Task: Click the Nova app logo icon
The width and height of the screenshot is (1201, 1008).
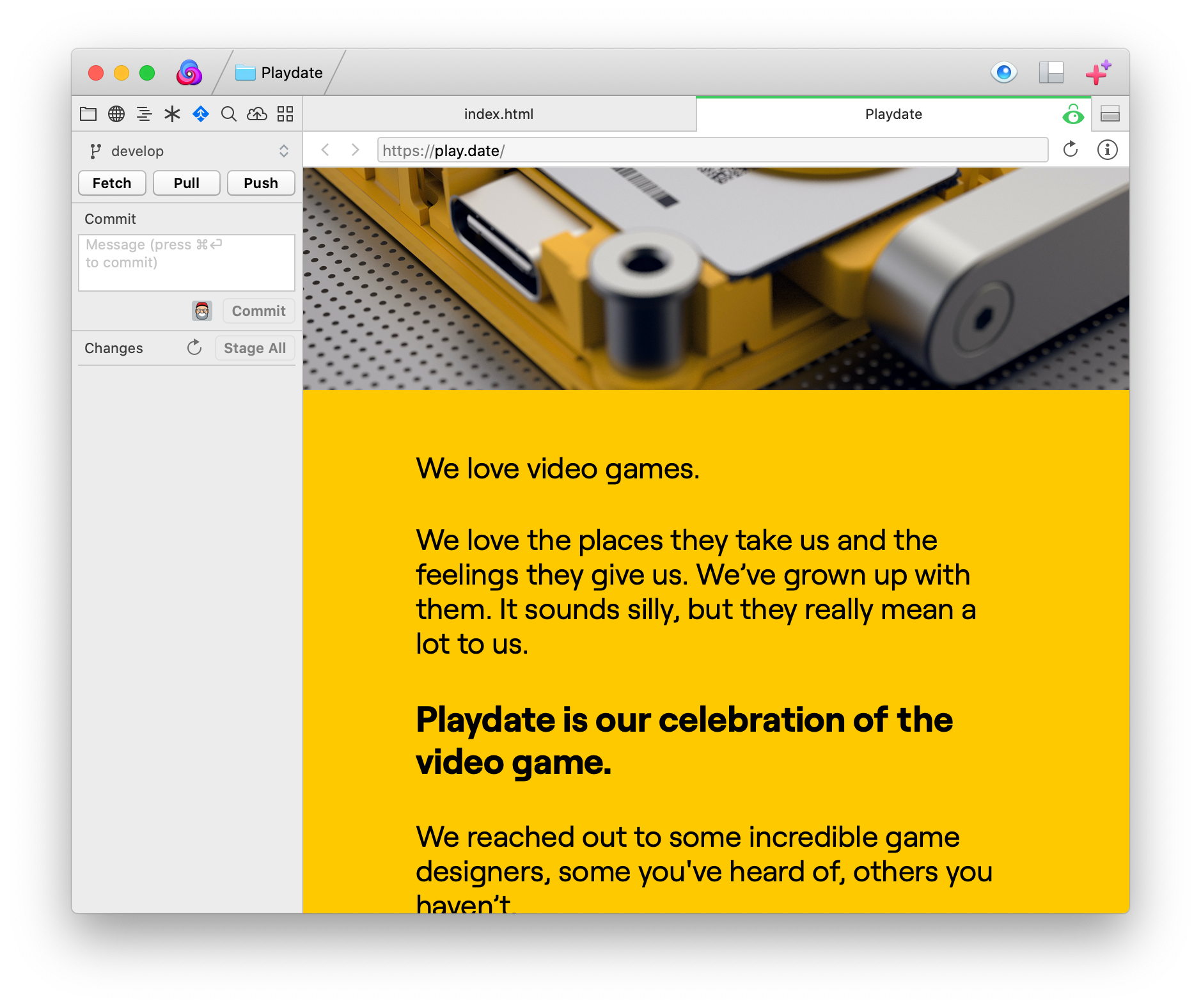Action: (189, 72)
